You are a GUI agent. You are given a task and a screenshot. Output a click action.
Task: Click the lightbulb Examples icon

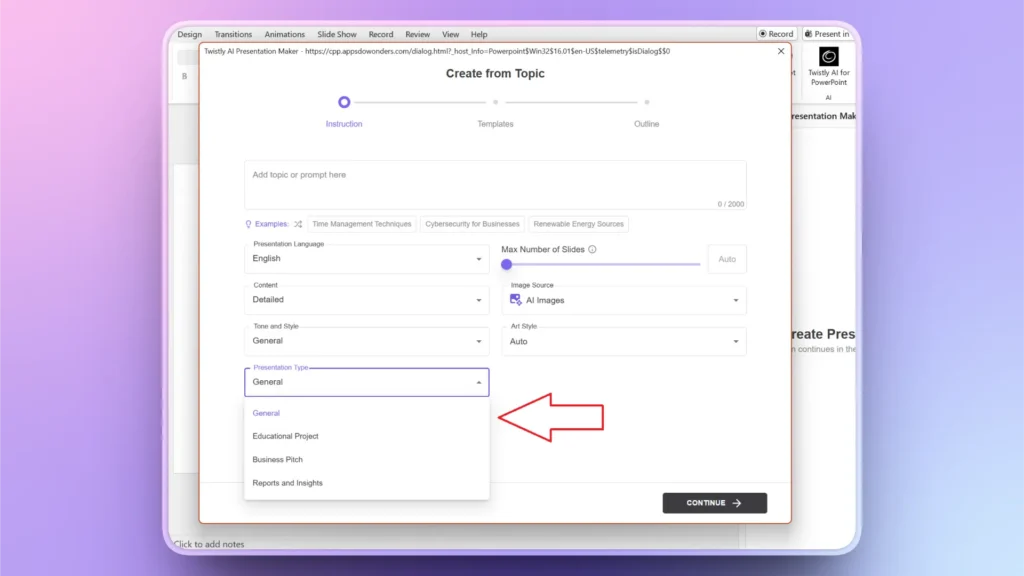[x=248, y=224]
